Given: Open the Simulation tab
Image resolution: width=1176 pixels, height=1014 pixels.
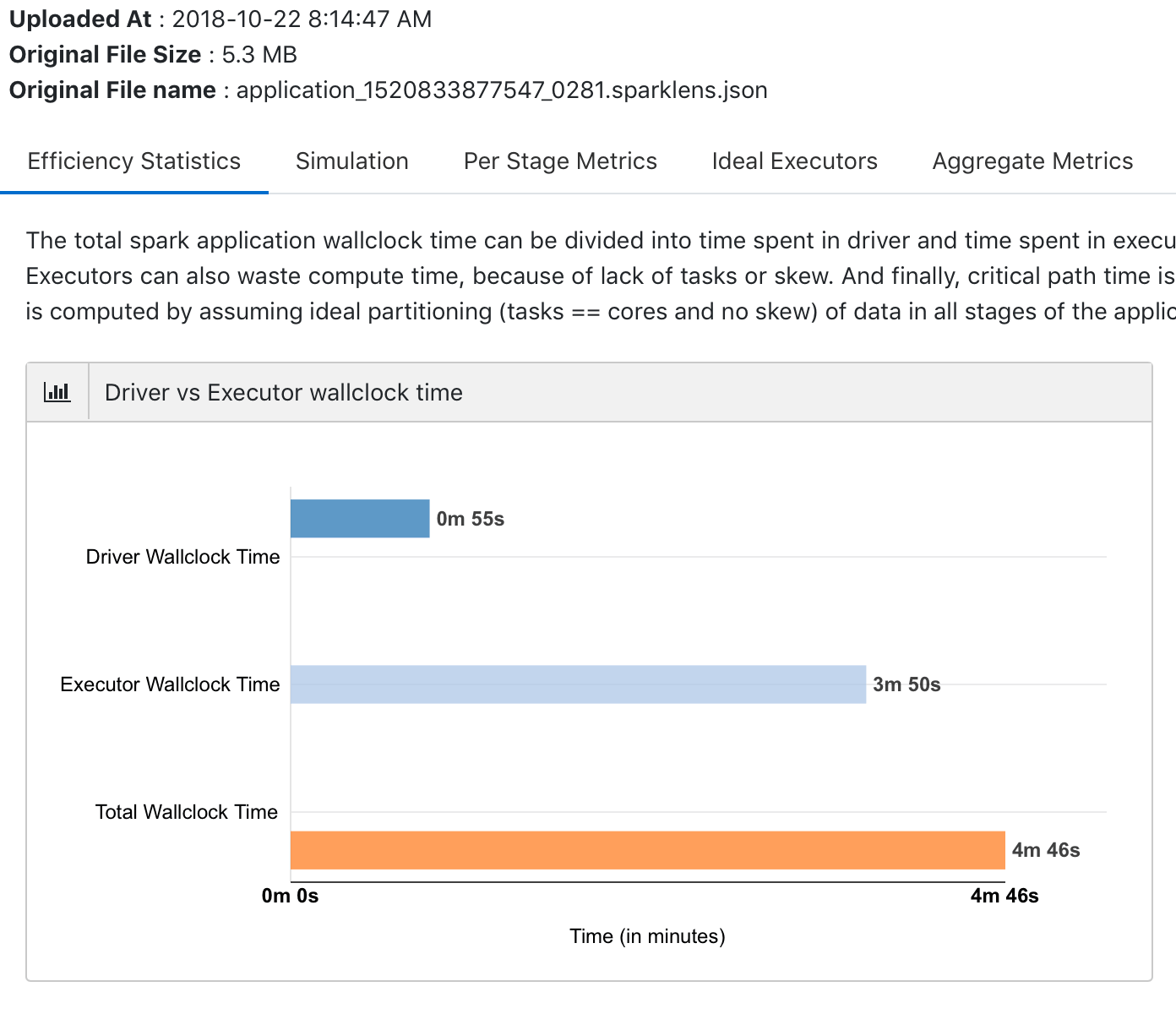Looking at the screenshot, I should 351,161.
